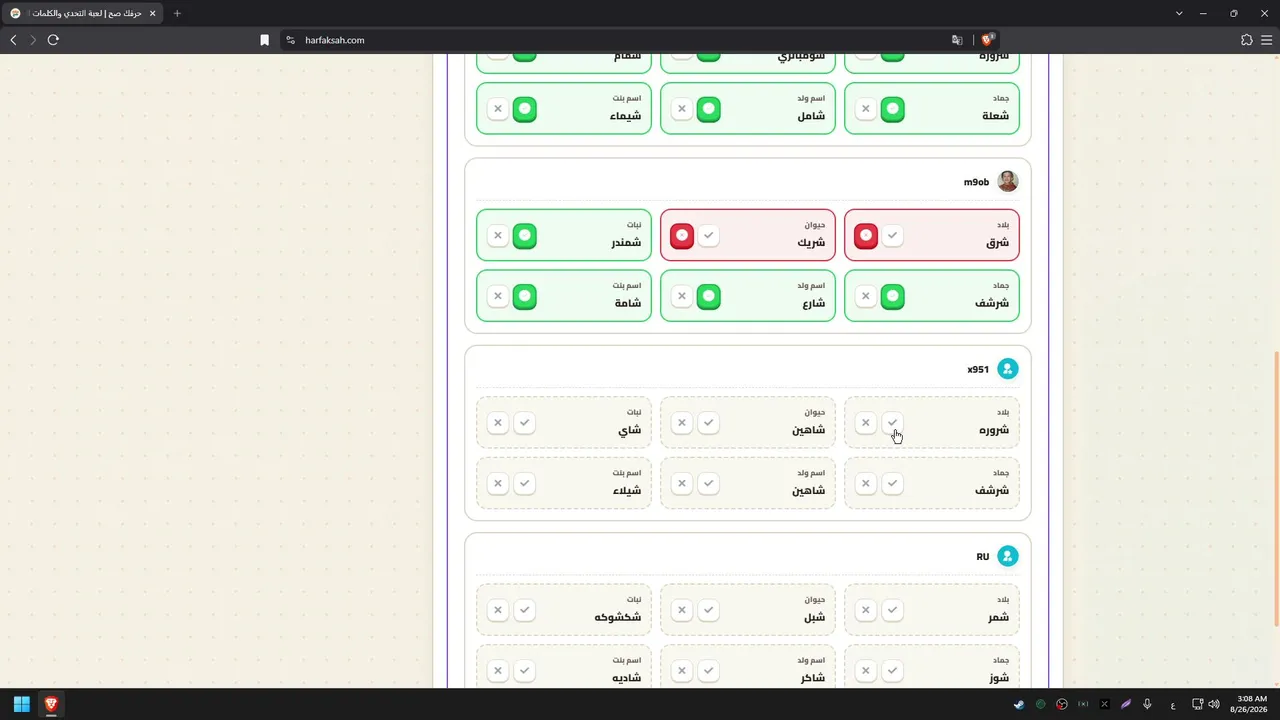Reload the harfaksah.com page
Image resolution: width=1280 pixels, height=720 pixels.
coord(53,40)
